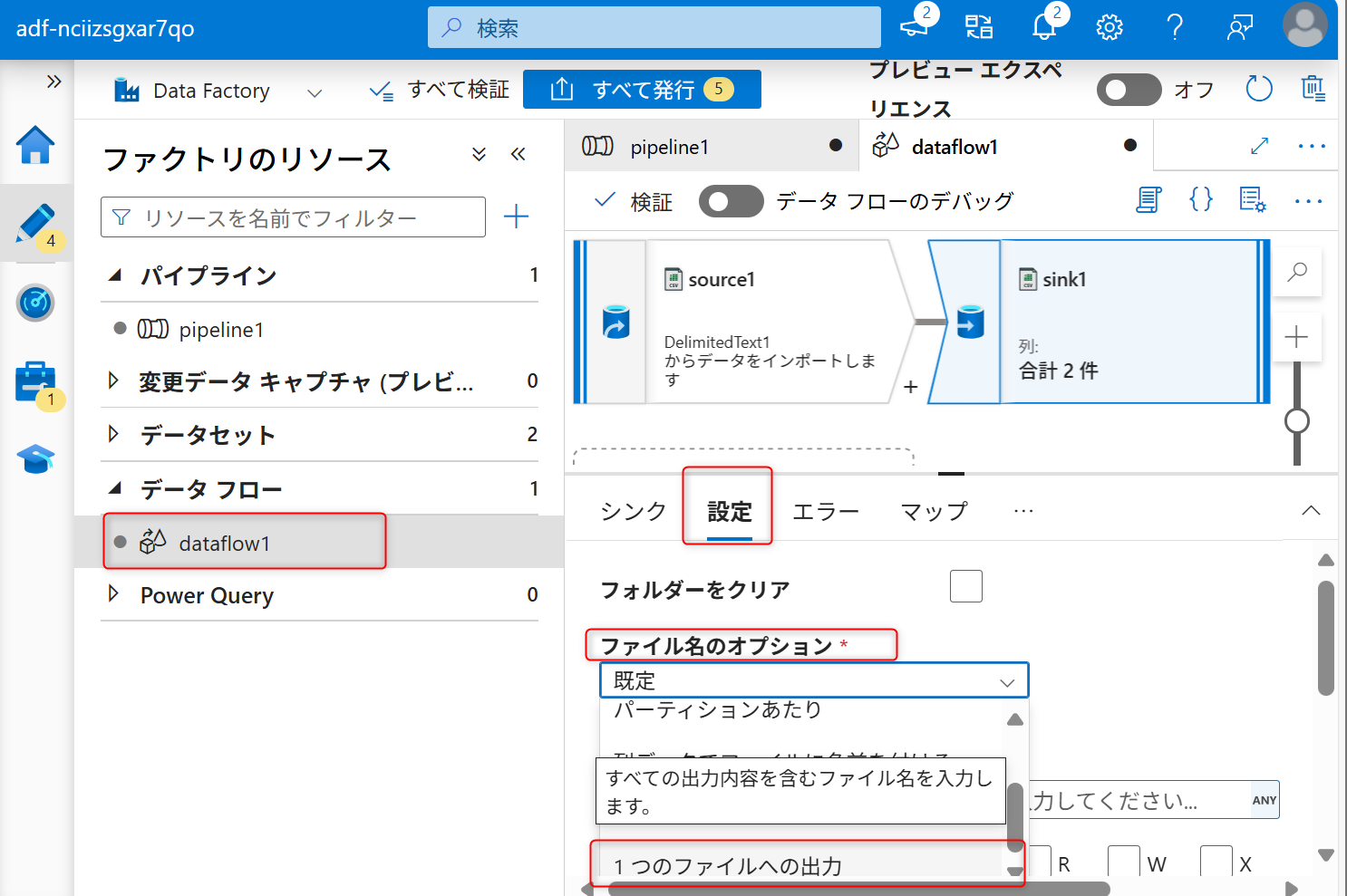Expand the データセット section
The height and width of the screenshot is (896, 1347).
point(115,435)
